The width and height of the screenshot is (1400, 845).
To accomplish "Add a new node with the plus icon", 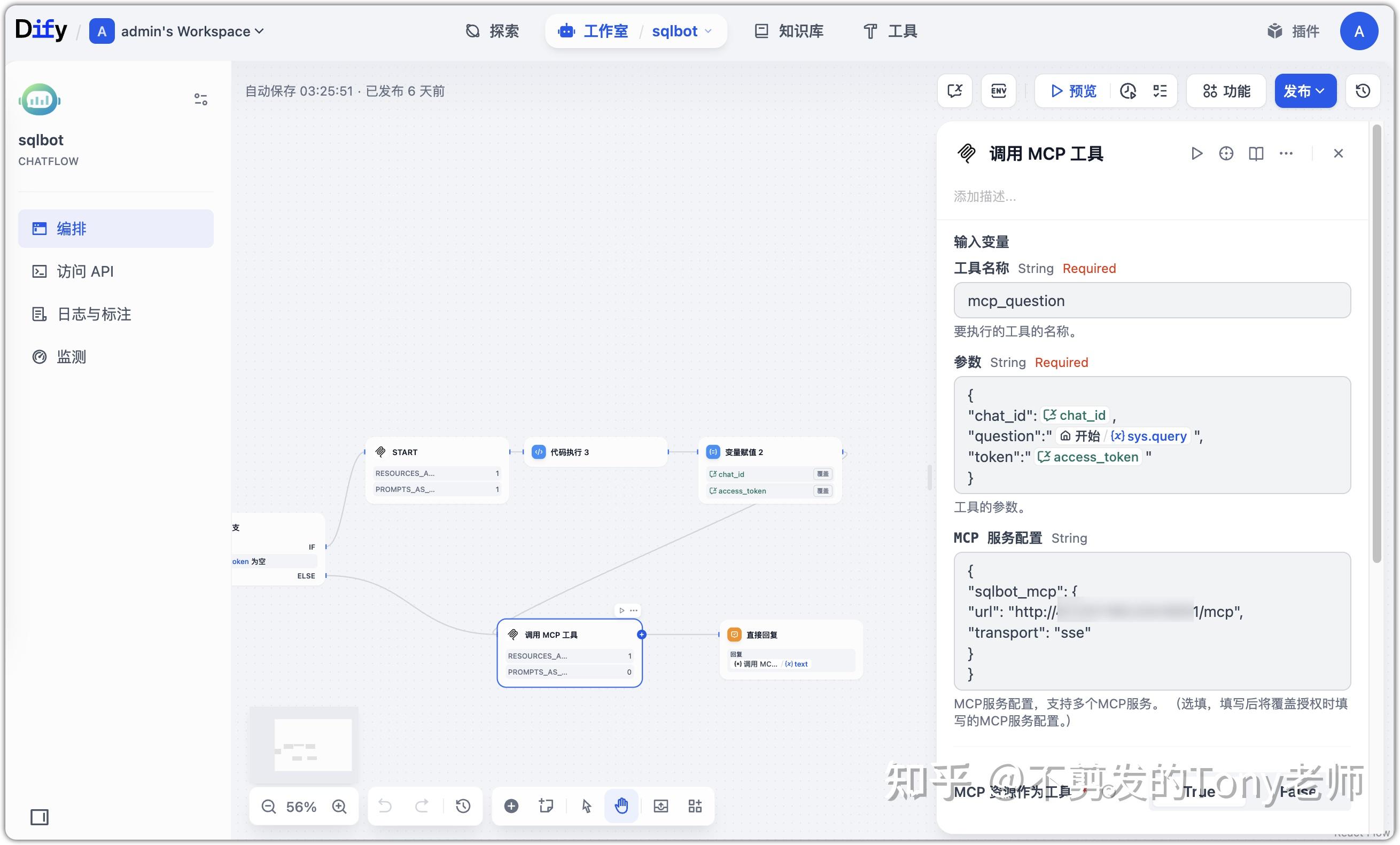I will [x=511, y=807].
